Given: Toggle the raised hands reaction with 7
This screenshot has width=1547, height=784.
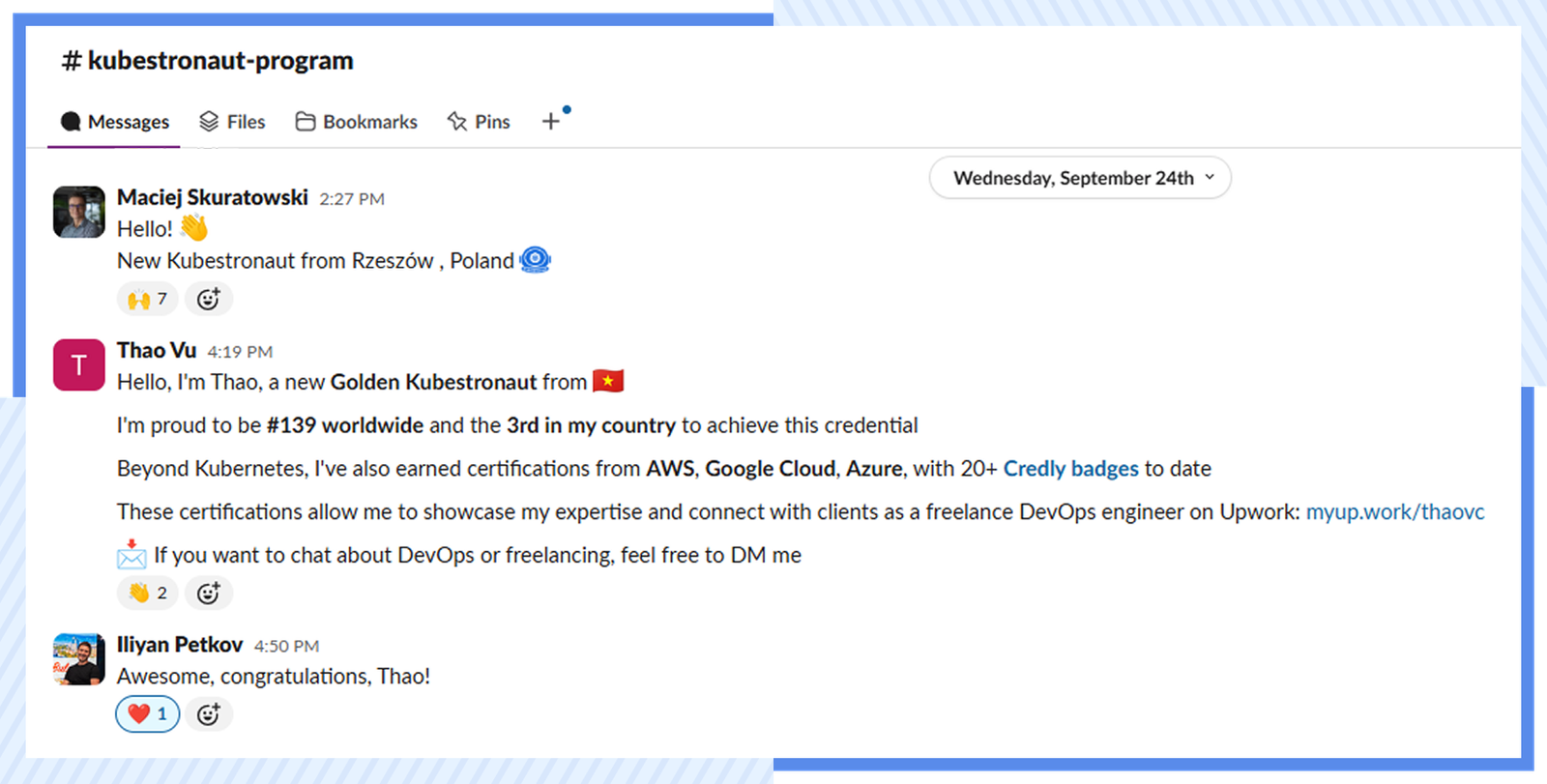Looking at the screenshot, I should pyautogui.click(x=148, y=299).
